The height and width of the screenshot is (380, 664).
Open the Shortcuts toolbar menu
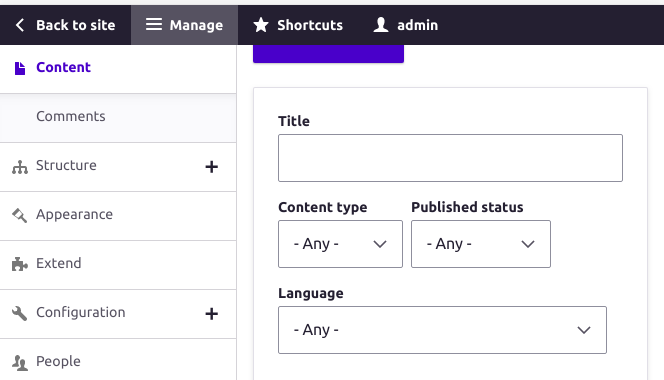298,25
